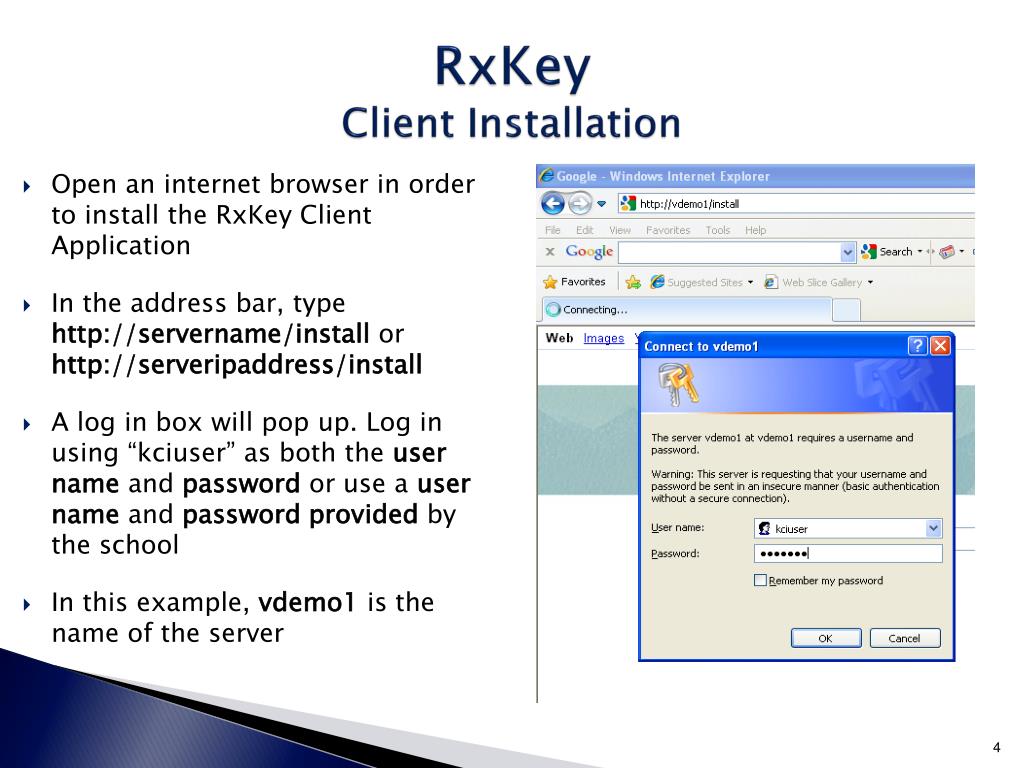Open the Tools menu
The image size is (1024, 768).
pos(717,230)
